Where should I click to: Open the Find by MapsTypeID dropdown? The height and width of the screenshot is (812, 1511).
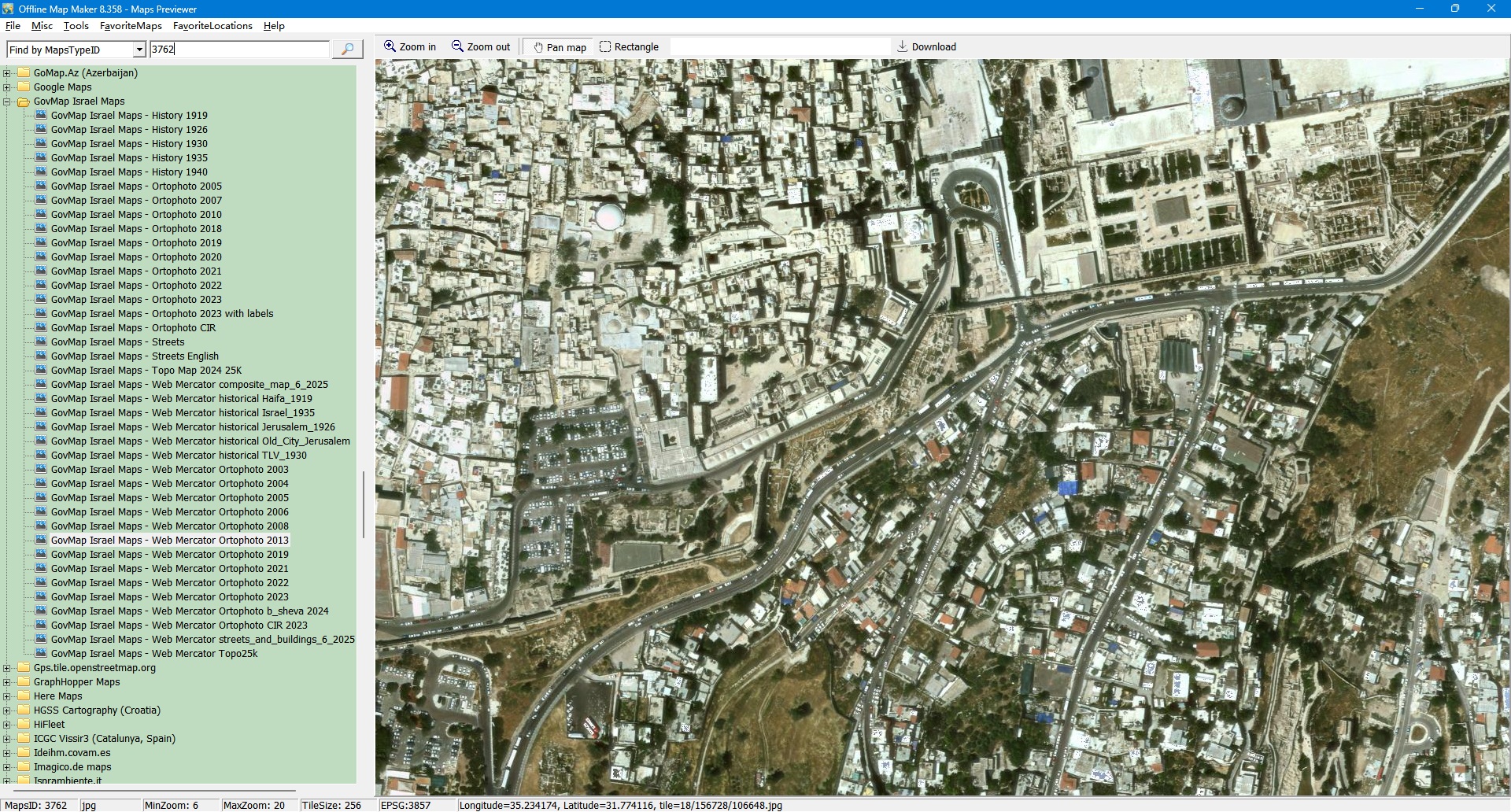tap(139, 50)
